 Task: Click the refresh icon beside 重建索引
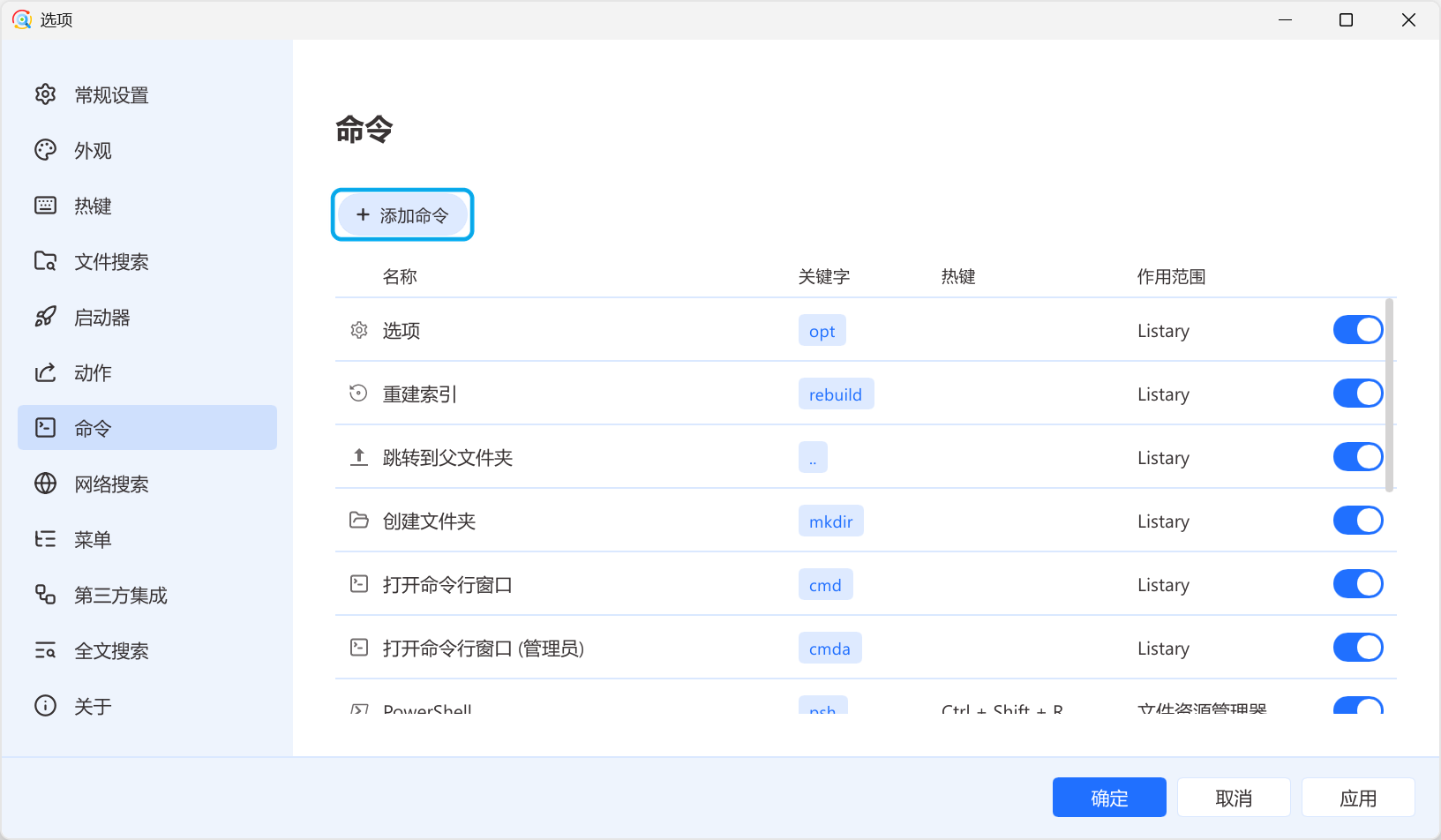[x=358, y=394]
